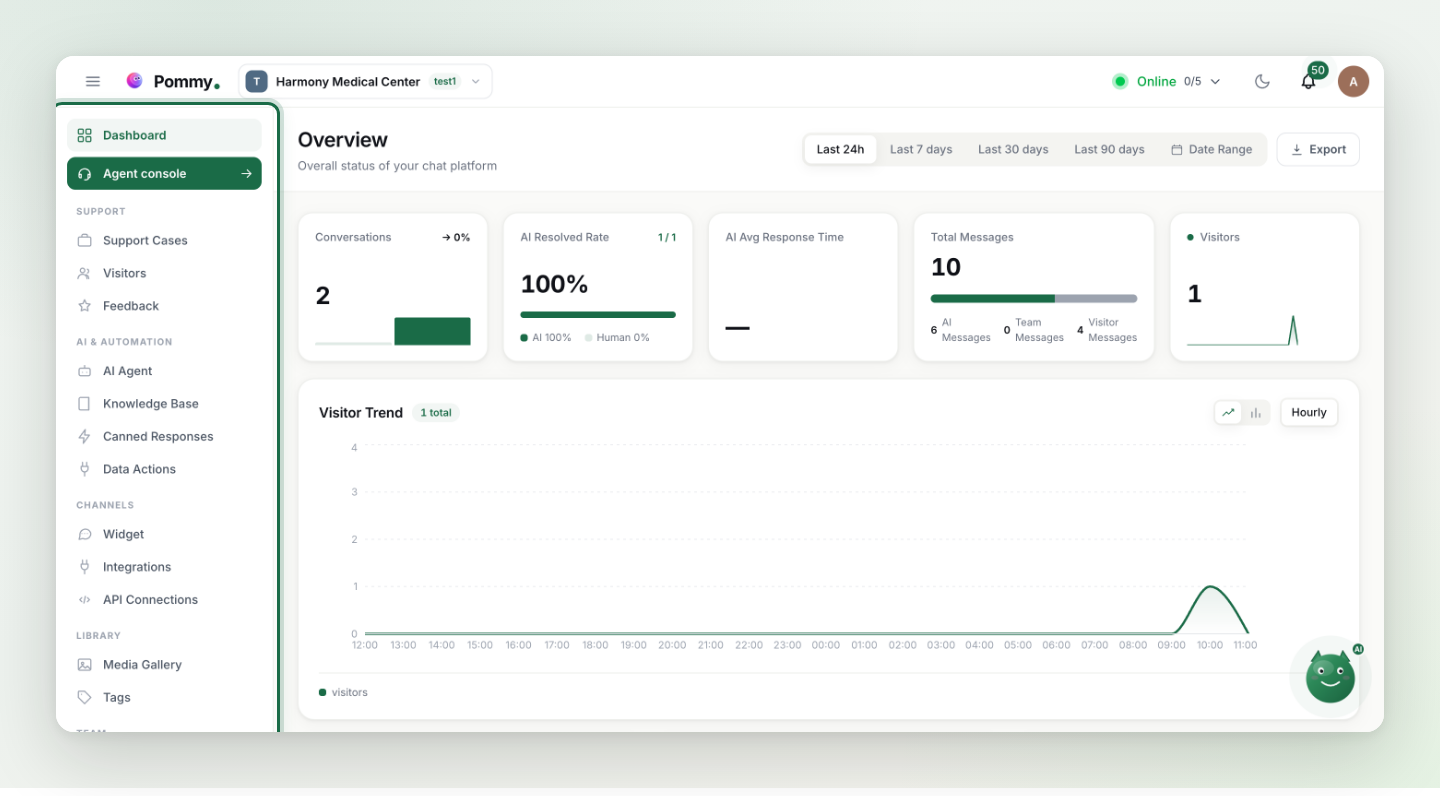Open user avatar A menu
The width and height of the screenshot is (1440, 796).
tap(1353, 82)
